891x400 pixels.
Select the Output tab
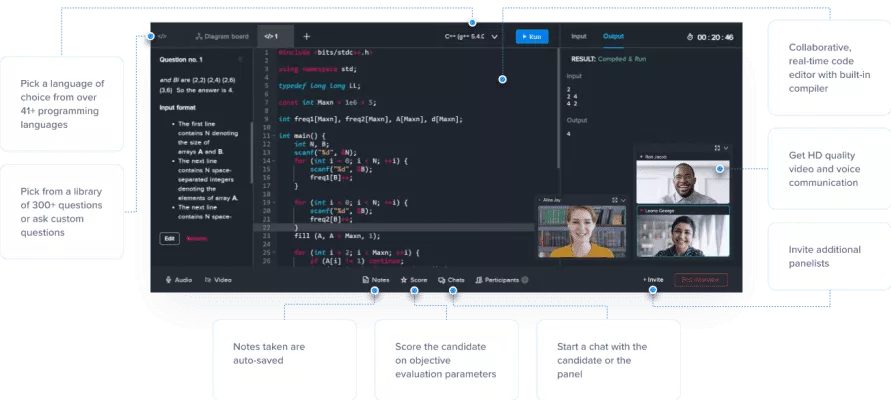pos(613,37)
